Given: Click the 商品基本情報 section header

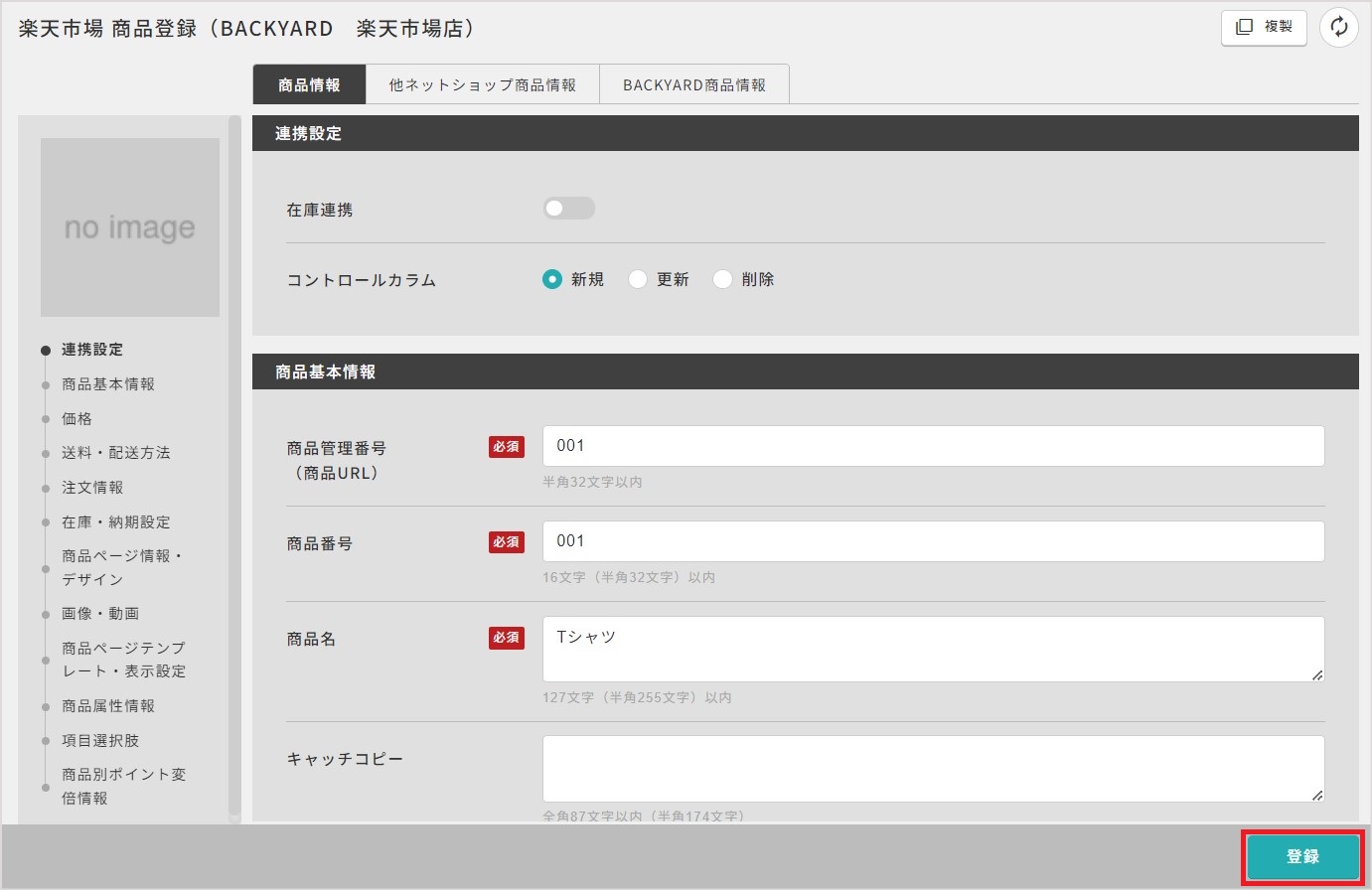Looking at the screenshot, I should [x=806, y=371].
